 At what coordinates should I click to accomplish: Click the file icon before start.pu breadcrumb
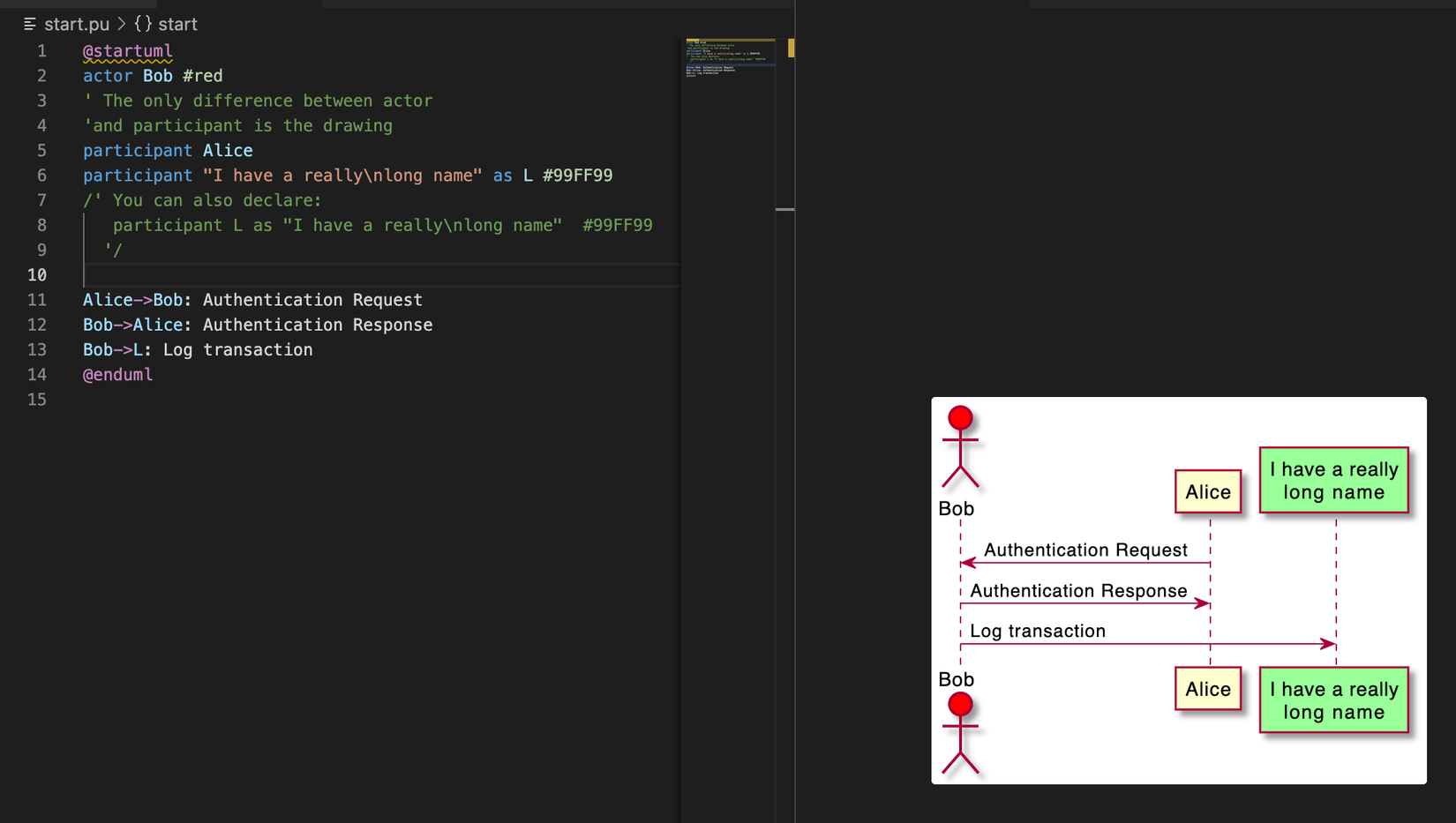pos(30,24)
